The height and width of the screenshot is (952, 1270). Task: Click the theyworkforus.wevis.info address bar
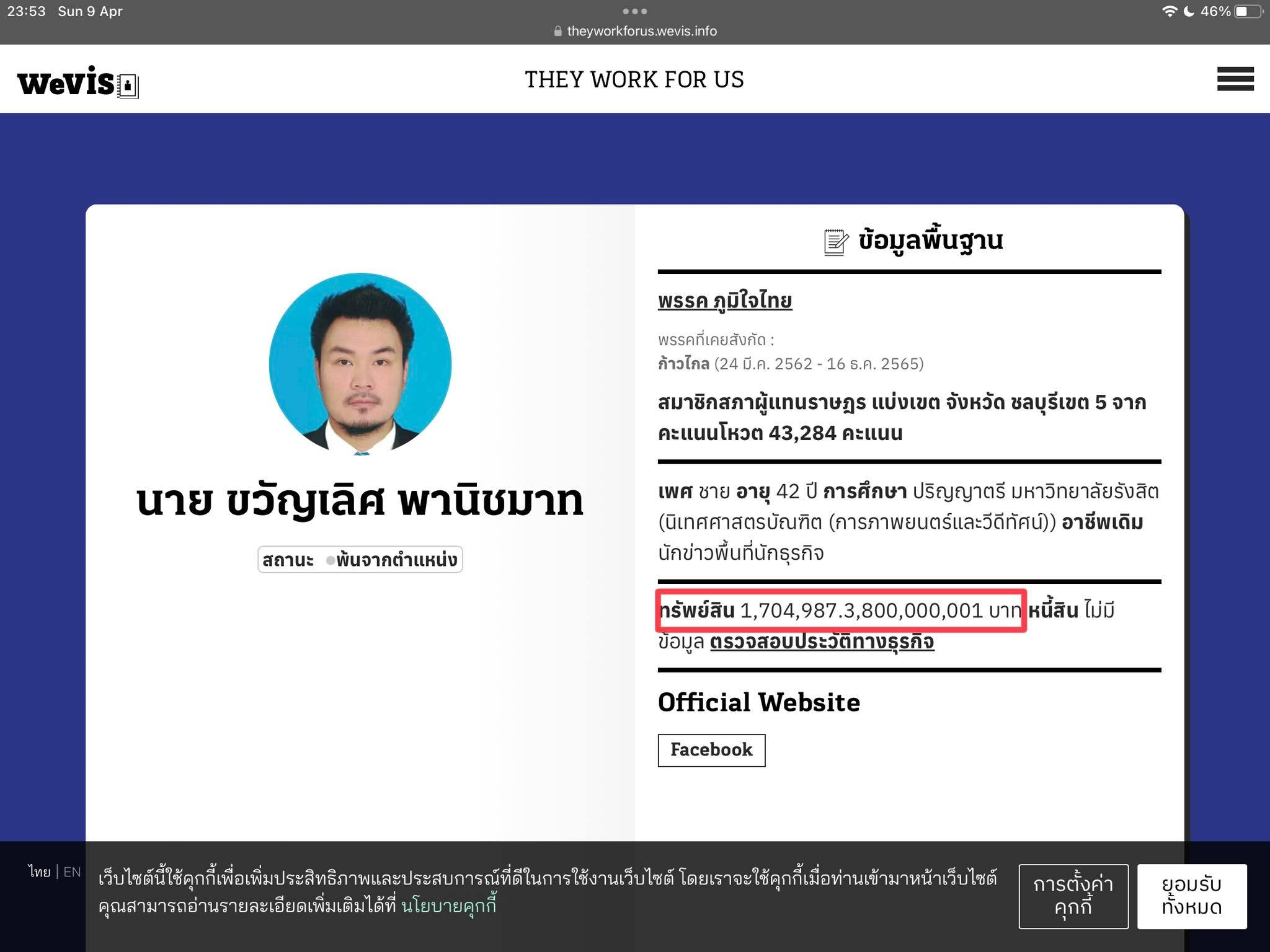pos(641,30)
